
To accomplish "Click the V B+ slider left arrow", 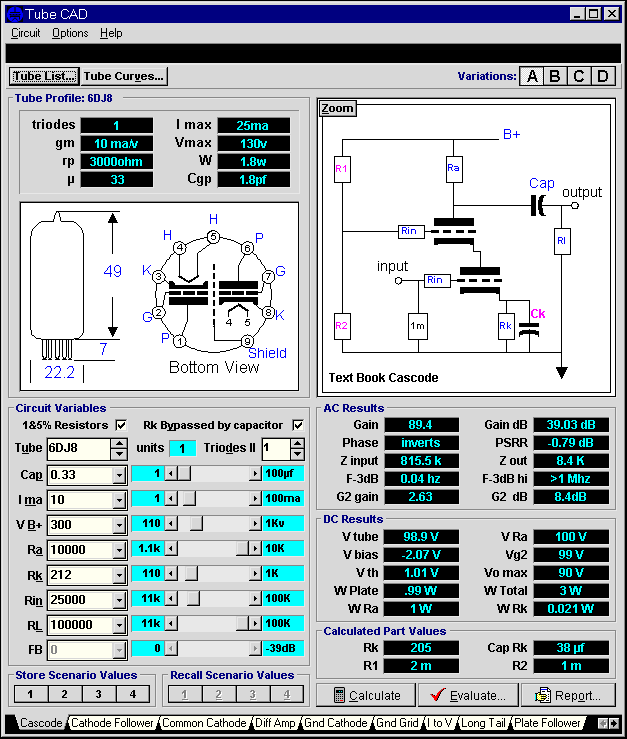I will point(171,523).
